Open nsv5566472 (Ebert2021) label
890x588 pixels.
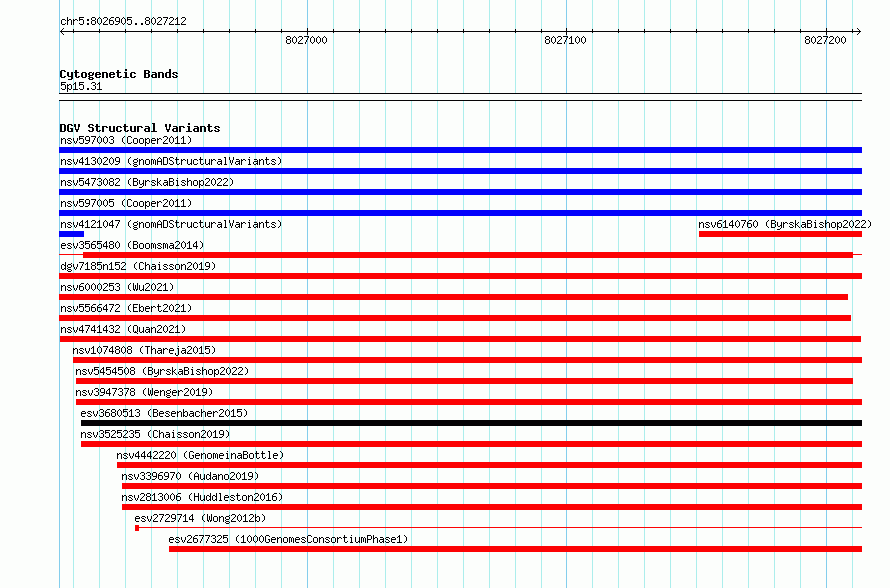[126, 308]
